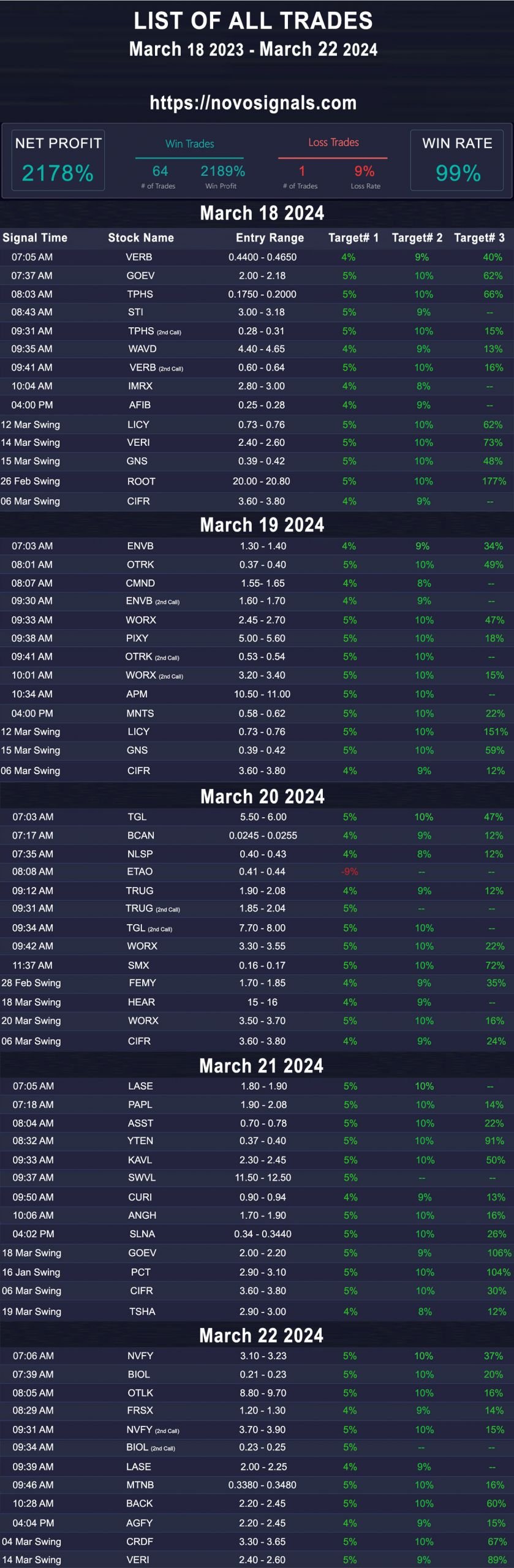The image size is (514, 1568).
Task: Select the VERB 07:05 AM trade row
Action: 257,257
